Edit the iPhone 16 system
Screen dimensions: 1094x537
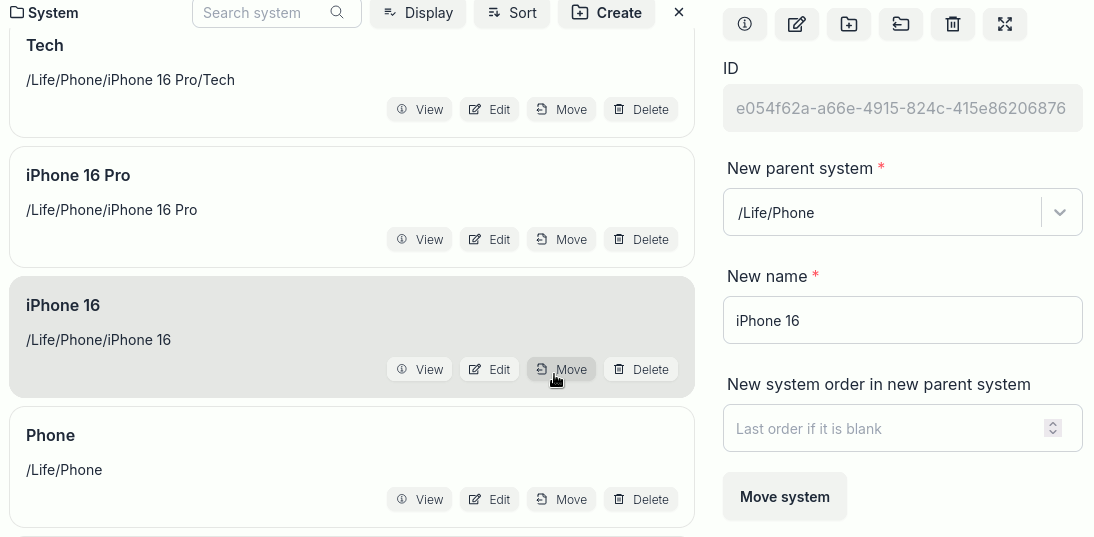489,370
